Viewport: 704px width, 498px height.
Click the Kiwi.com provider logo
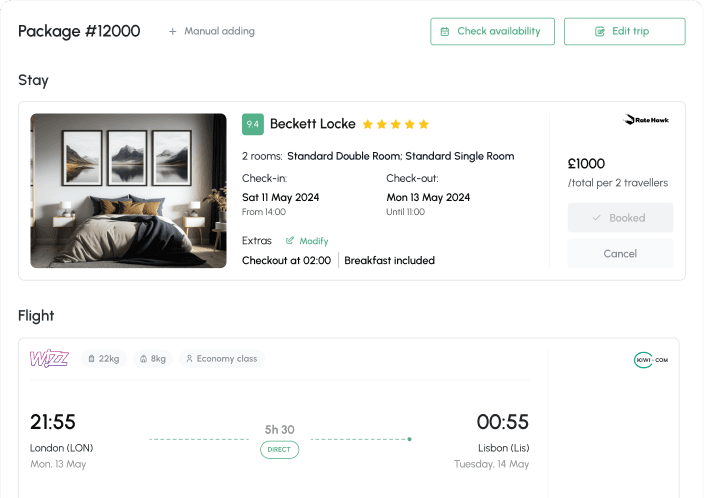651,360
